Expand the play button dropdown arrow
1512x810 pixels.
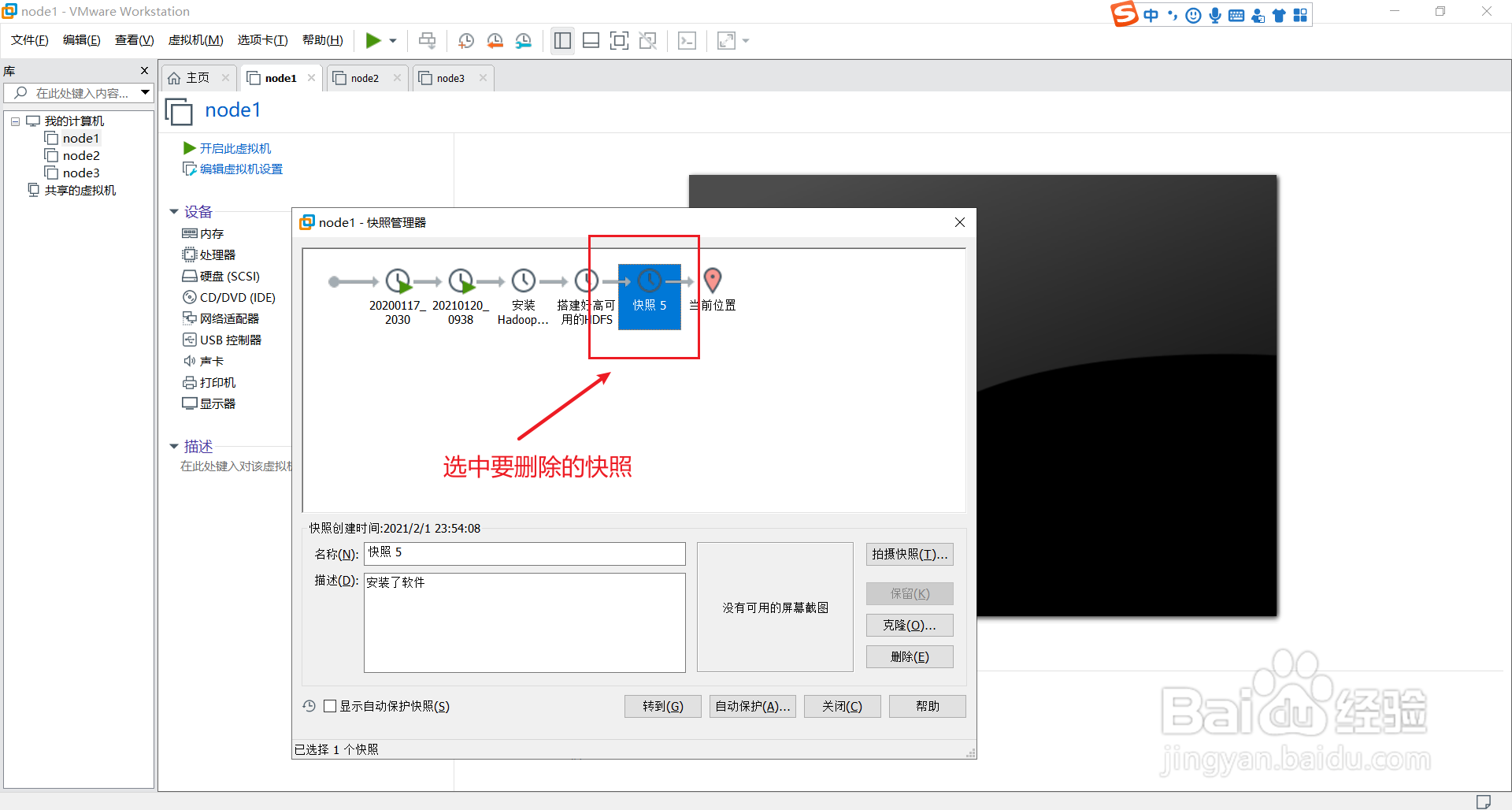tap(392, 40)
